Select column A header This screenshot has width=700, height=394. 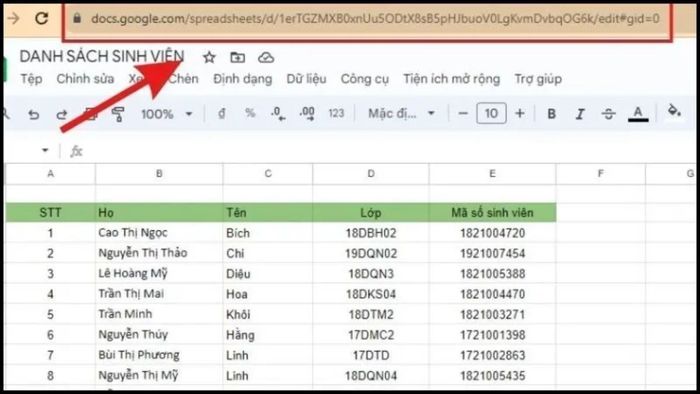tap(50, 174)
